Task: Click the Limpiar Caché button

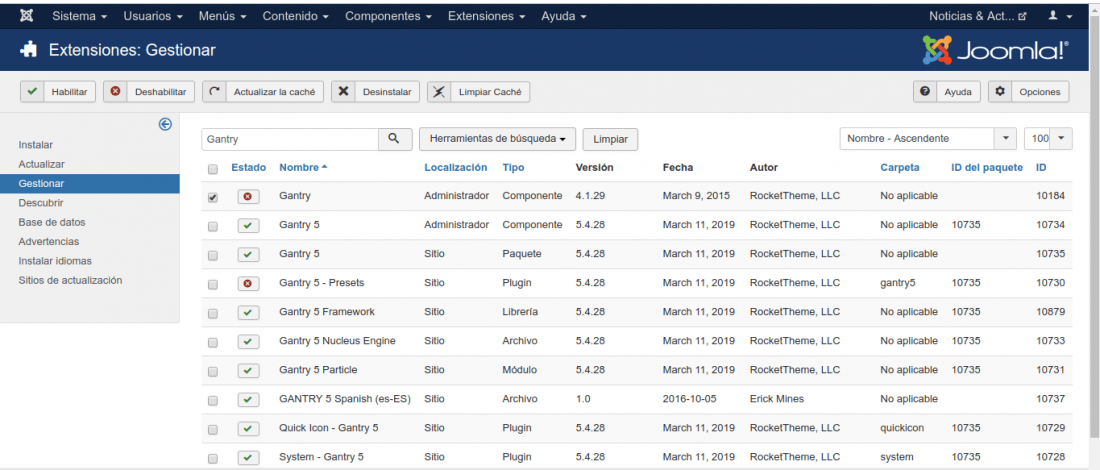Action: point(478,92)
